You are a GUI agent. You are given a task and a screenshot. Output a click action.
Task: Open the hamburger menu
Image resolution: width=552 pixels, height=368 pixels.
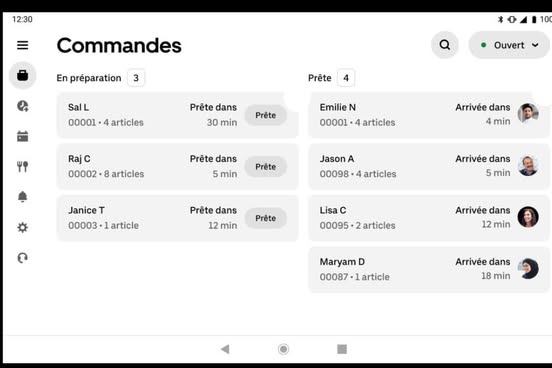23,45
